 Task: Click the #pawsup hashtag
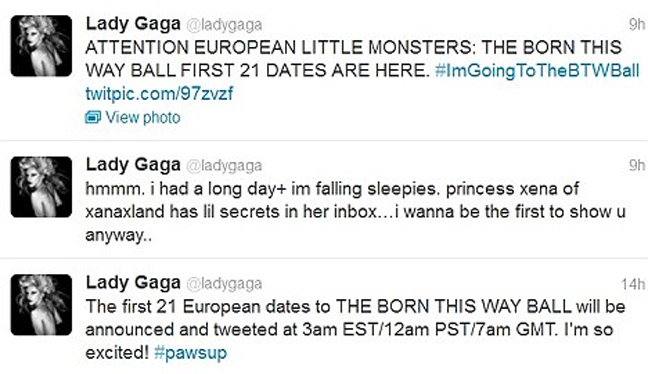191,353
